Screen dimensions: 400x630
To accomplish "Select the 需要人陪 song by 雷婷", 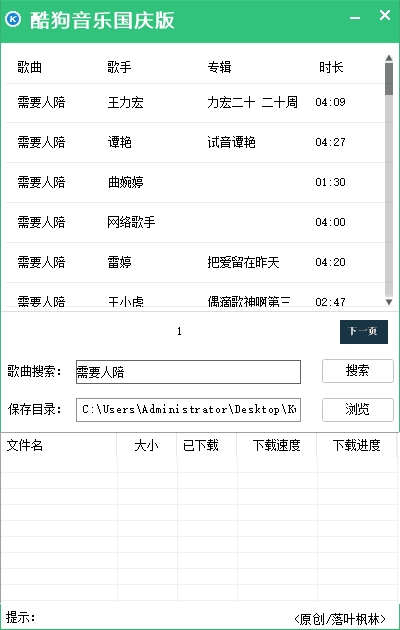I will [41, 262].
